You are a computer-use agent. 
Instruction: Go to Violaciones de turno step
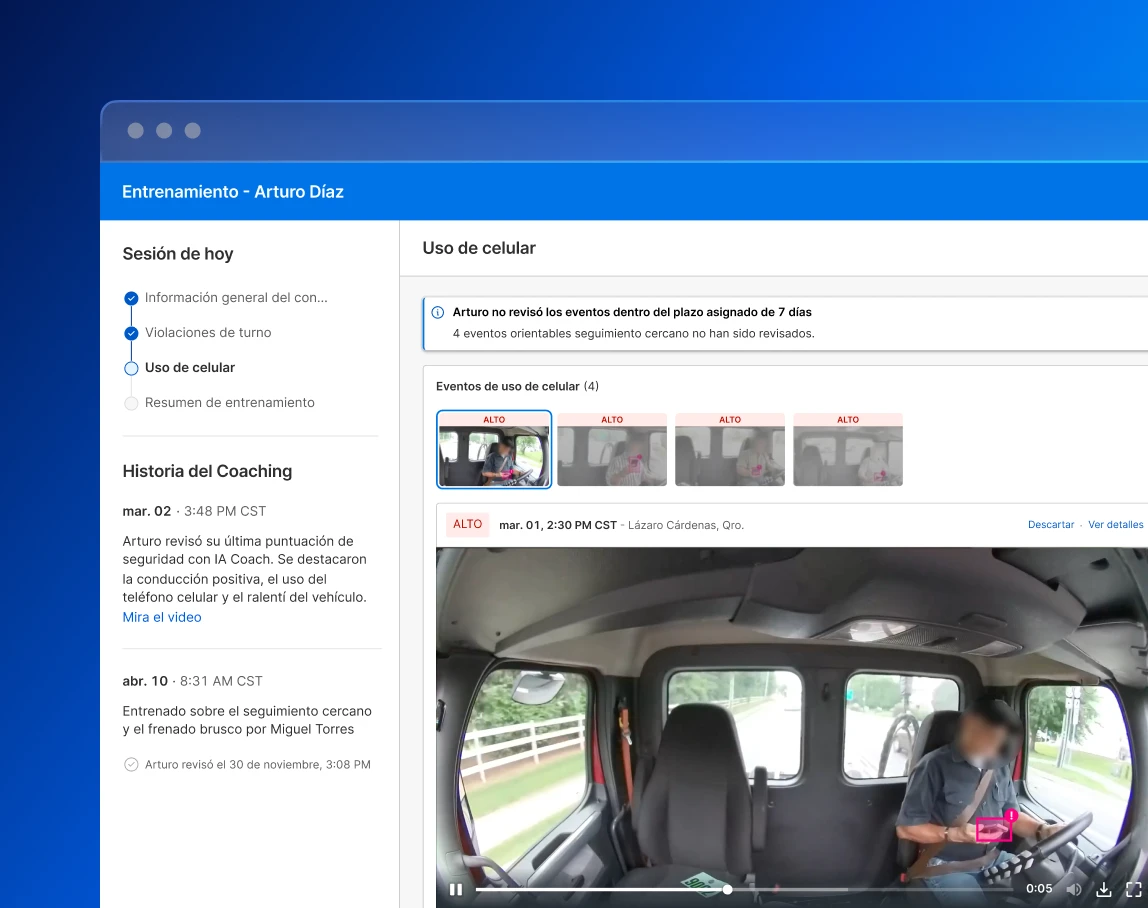pyautogui.click(x=208, y=333)
